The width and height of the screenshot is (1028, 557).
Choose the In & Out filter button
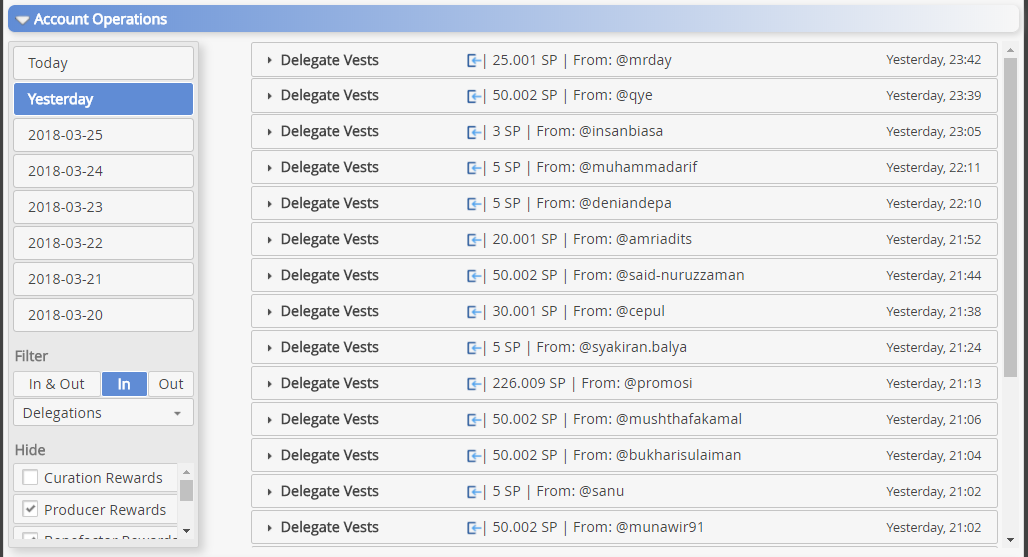[57, 384]
